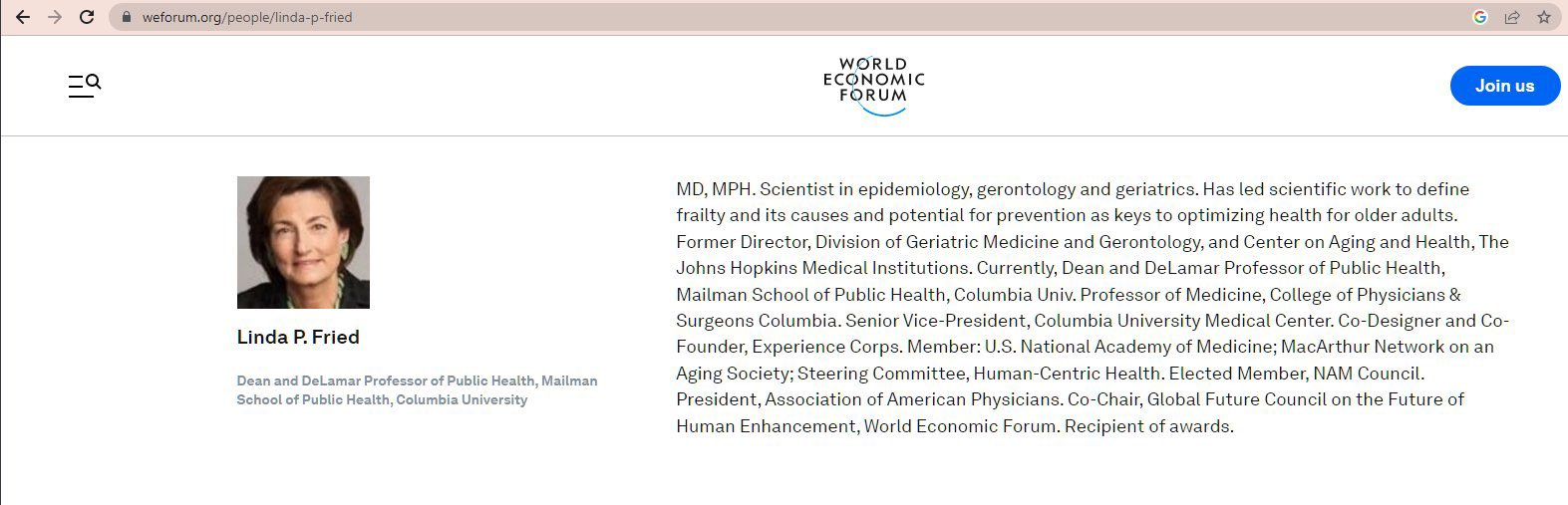The height and width of the screenshot is (505, 1568).
Task: Click Linda P. Fried's profile photo
Action: coord(303,242)
